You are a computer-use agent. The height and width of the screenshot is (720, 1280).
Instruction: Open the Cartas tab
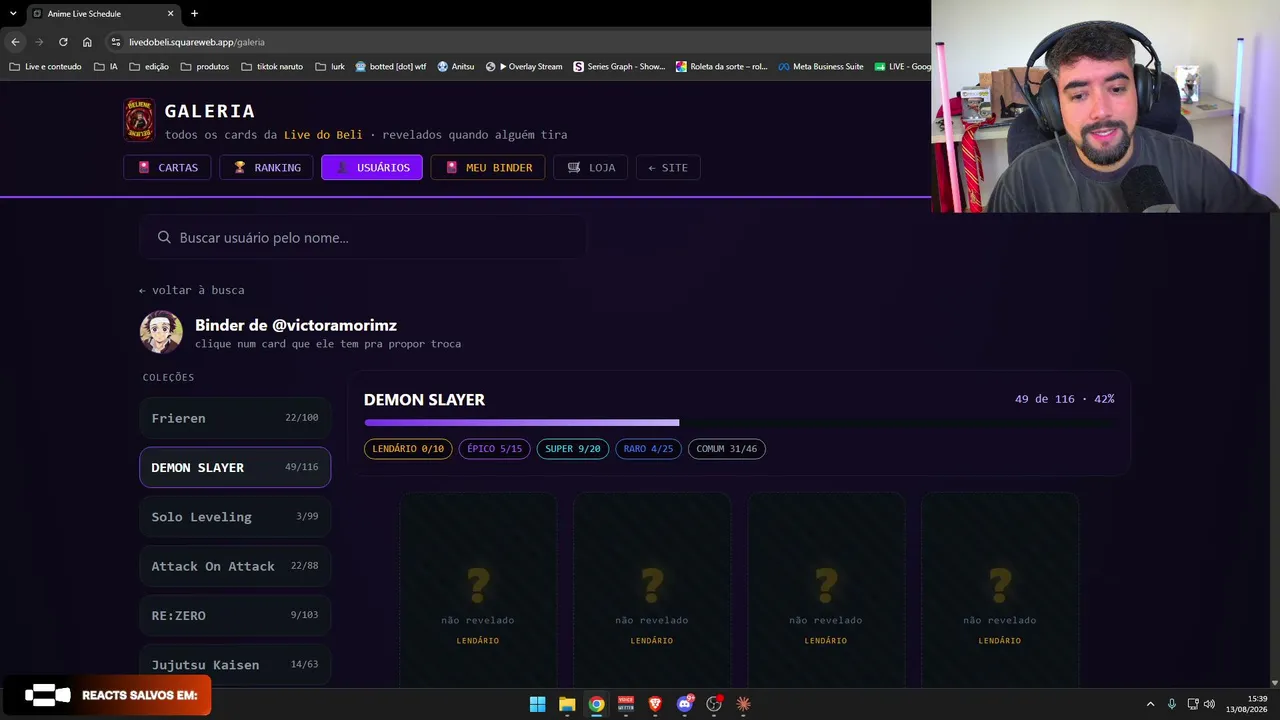tap(167, 168)
